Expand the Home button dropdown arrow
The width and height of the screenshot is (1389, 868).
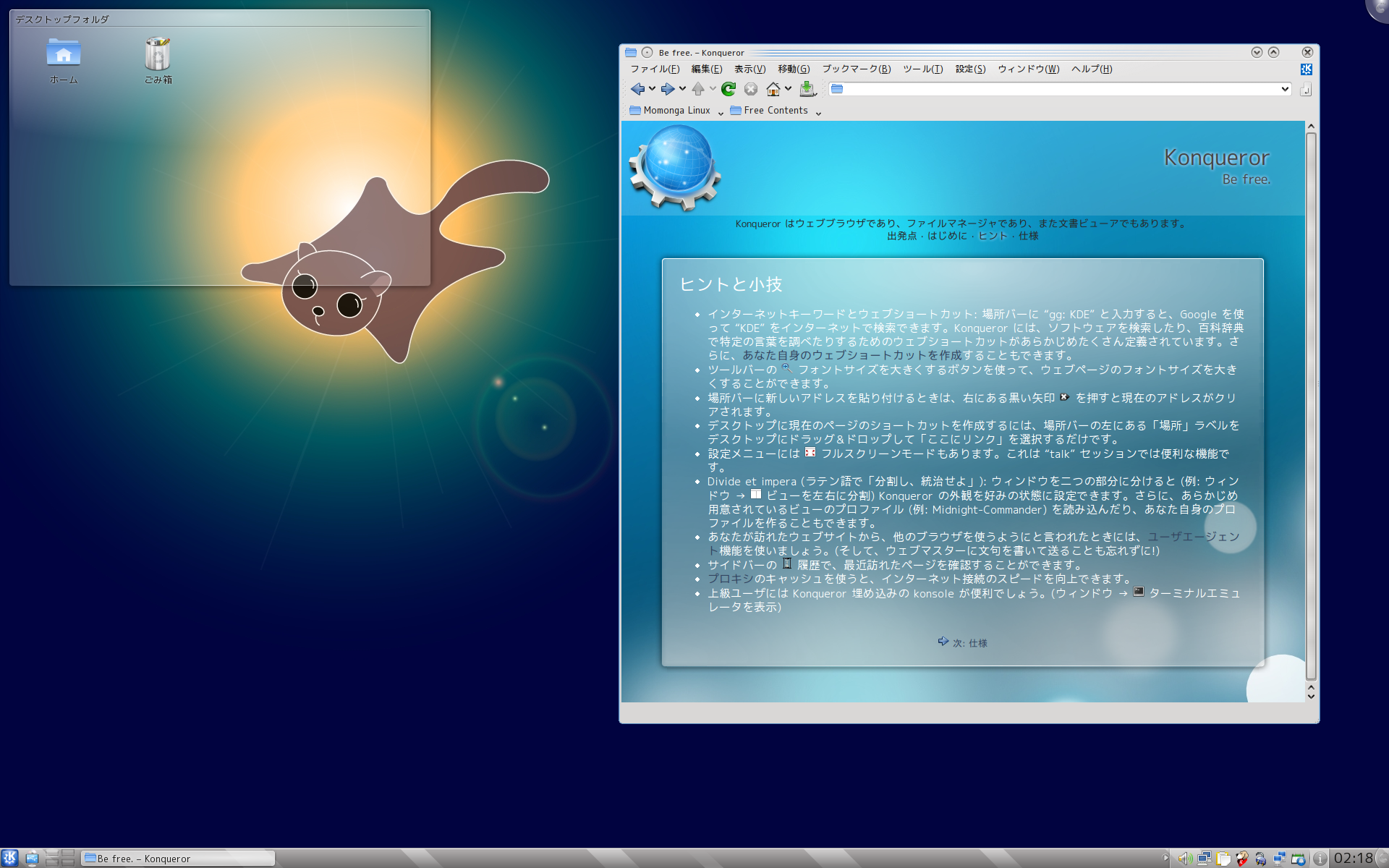click(789, 89)
